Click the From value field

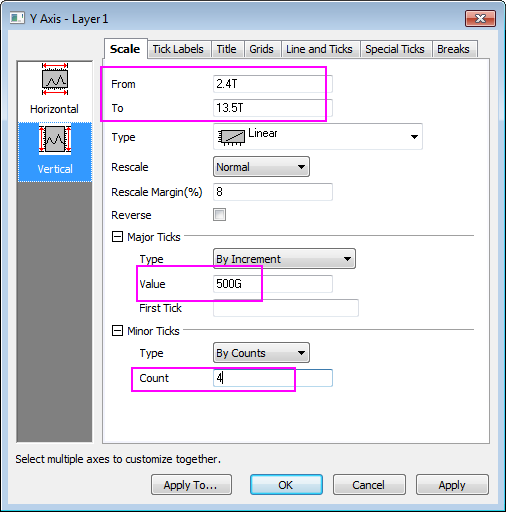[x=273, y=84]
